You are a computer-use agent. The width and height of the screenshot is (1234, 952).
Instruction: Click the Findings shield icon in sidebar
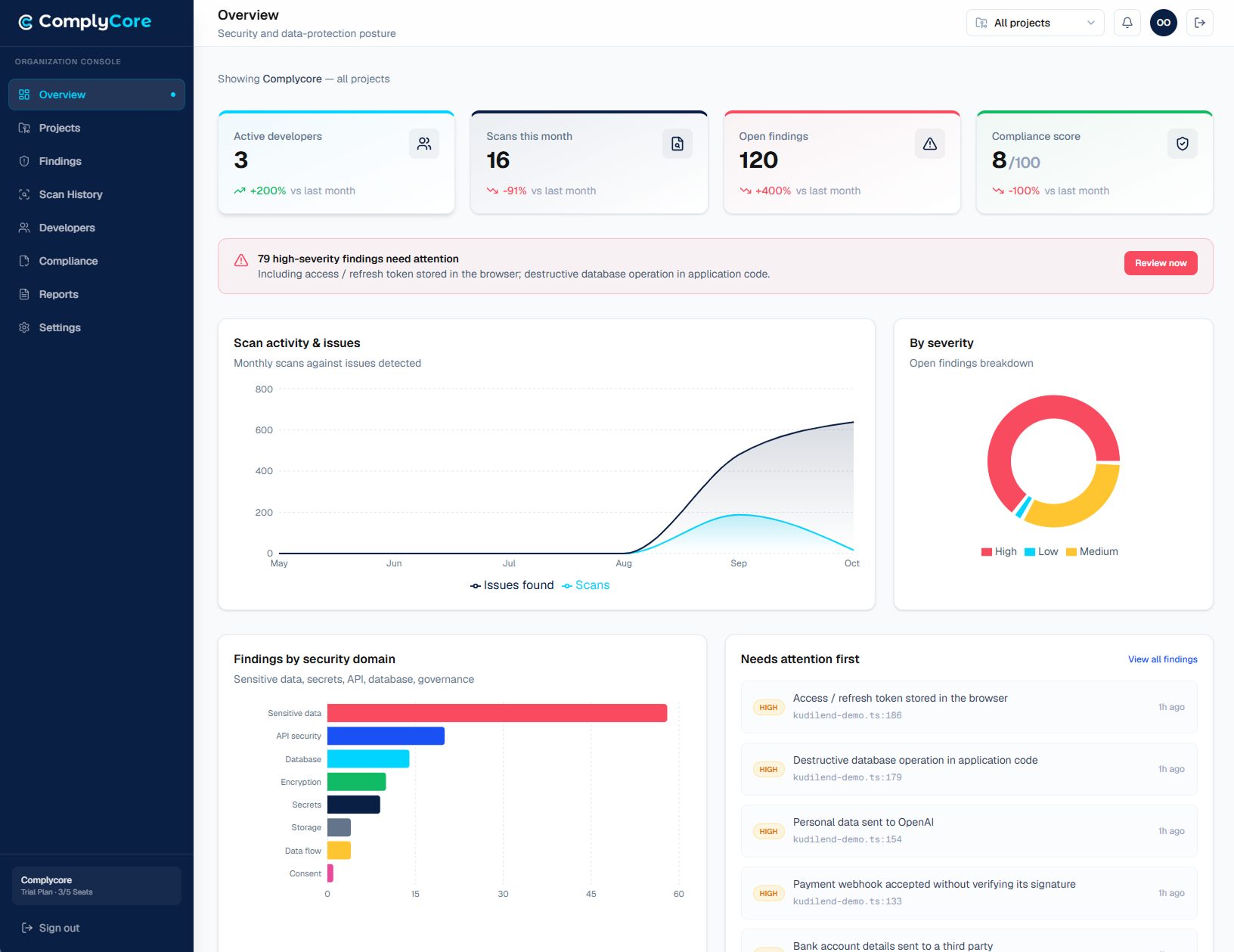coord(24,161)
